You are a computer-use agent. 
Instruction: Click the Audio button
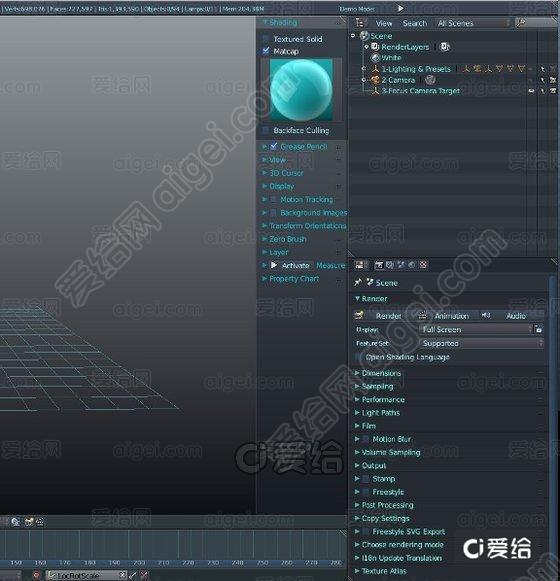(x=516, y=316)
